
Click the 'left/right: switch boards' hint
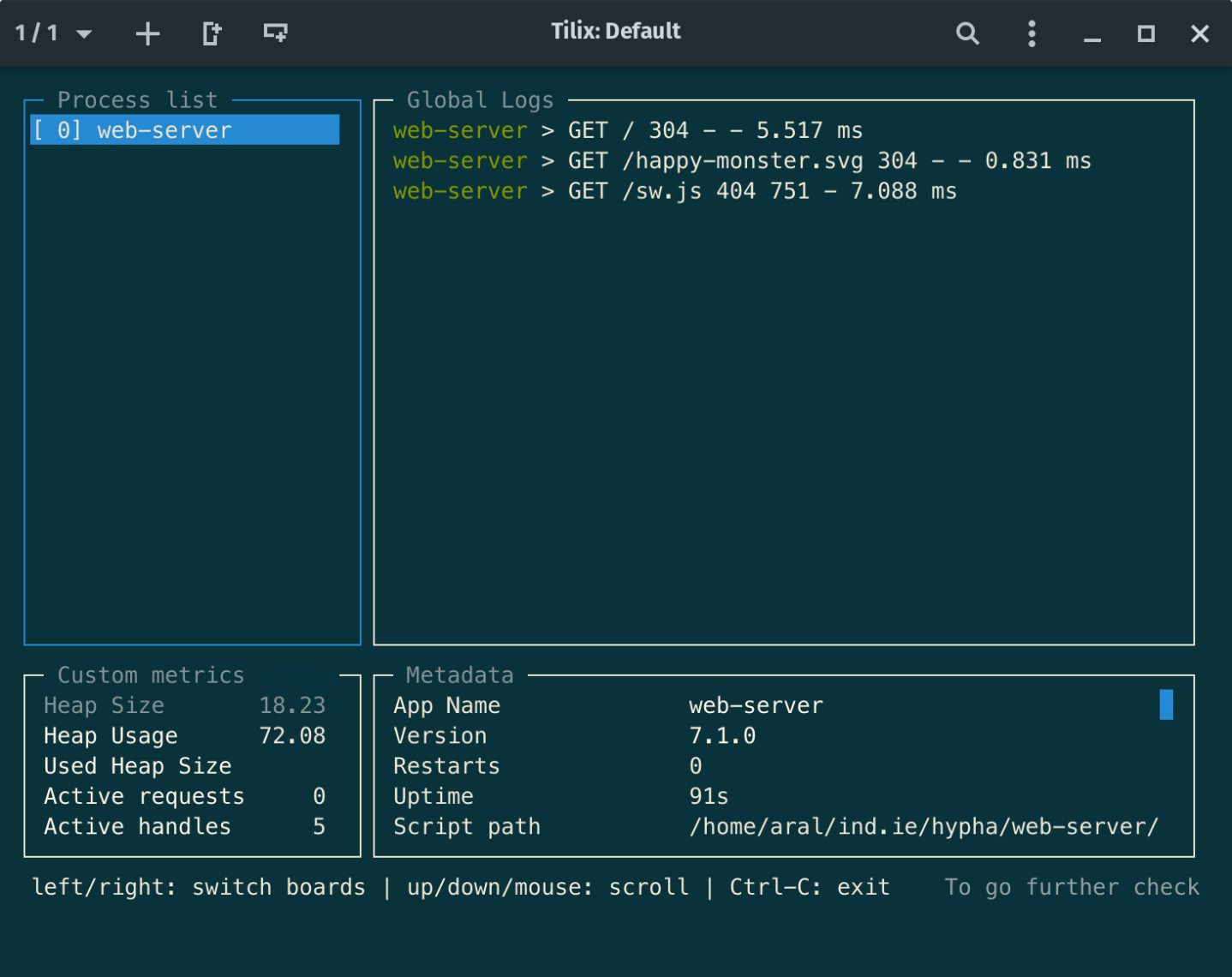(x=199, y=887)
